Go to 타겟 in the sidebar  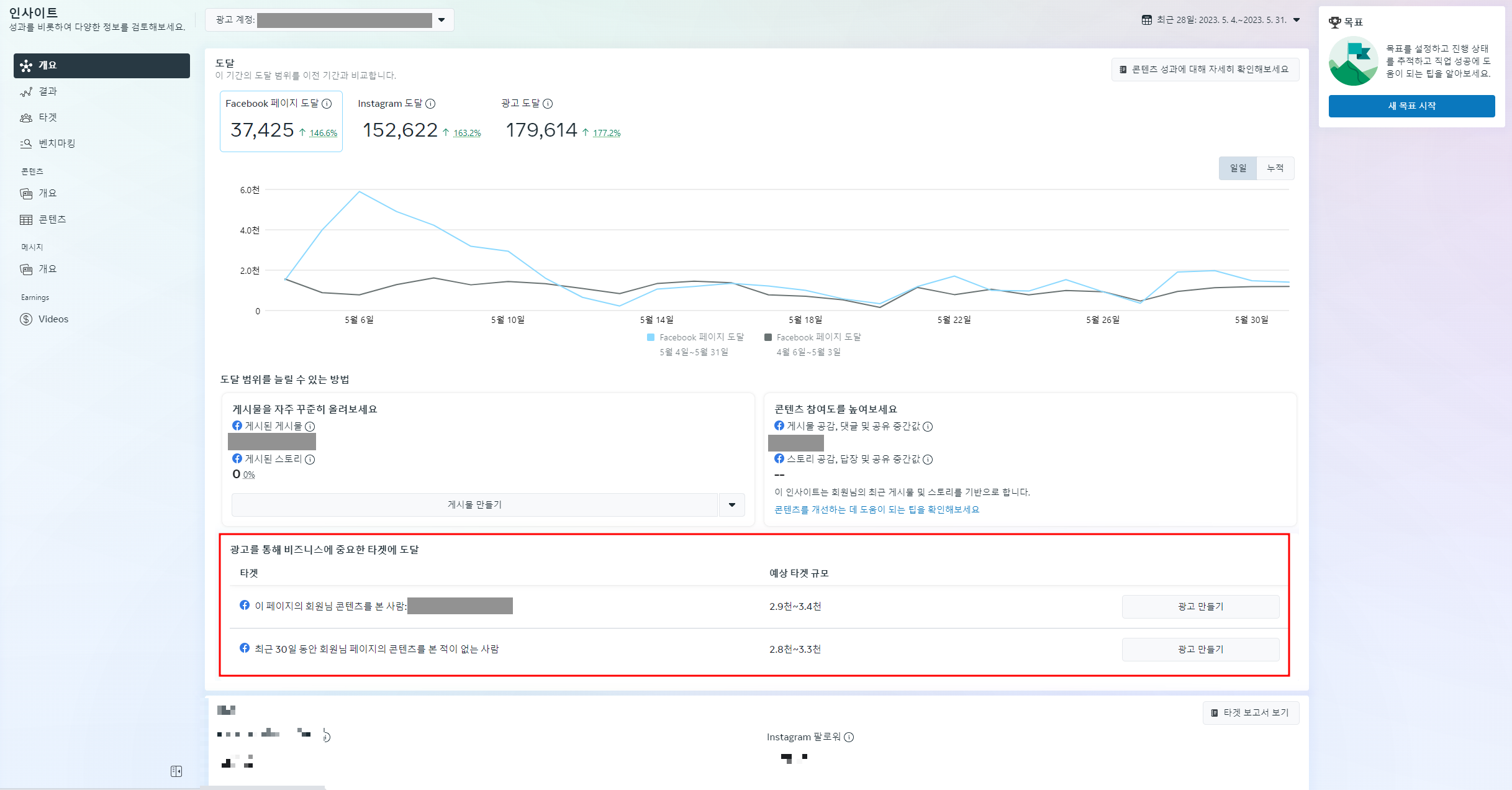click(x=47, y=117)
